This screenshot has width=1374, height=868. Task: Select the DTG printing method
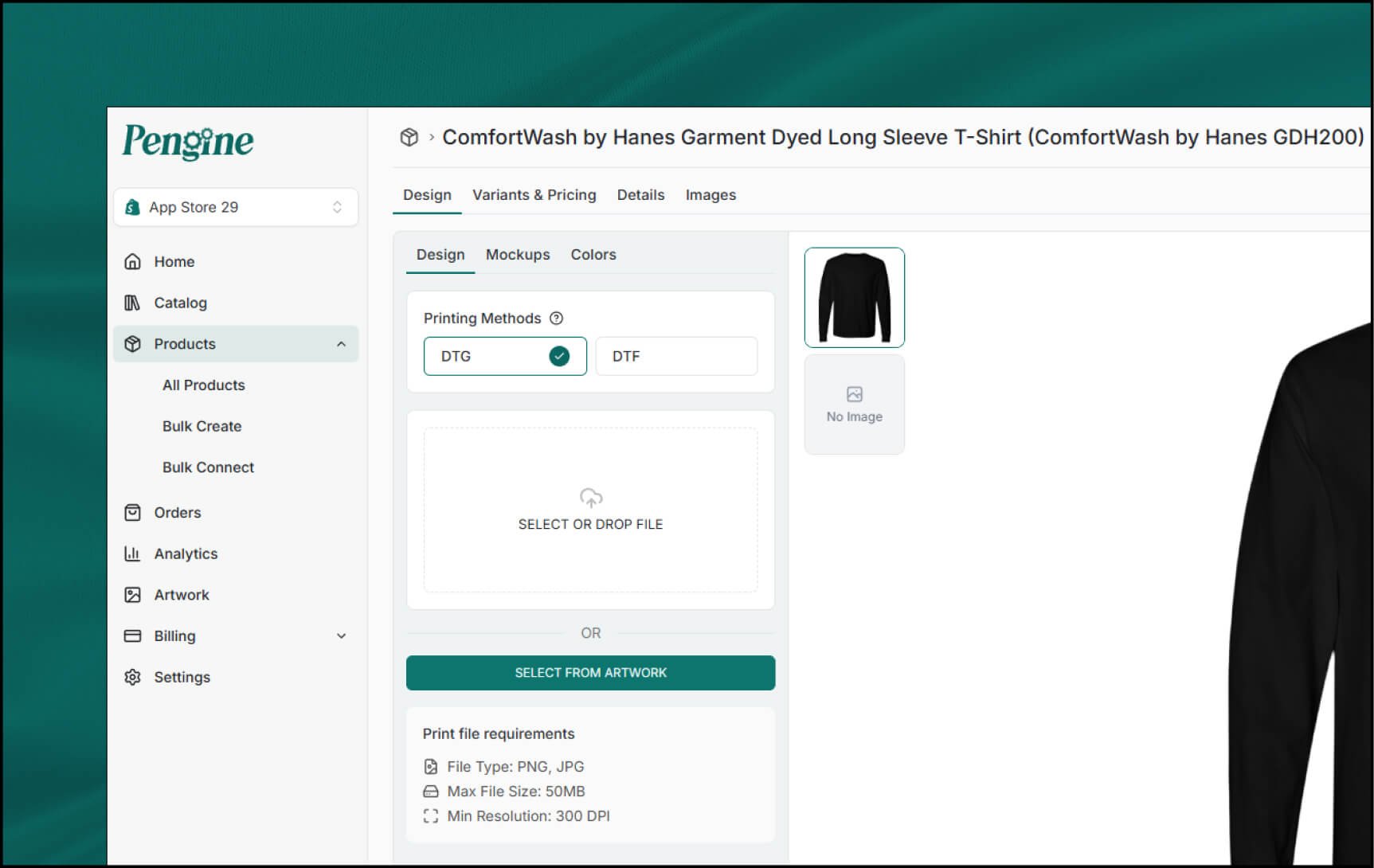[x=505, y=356]
